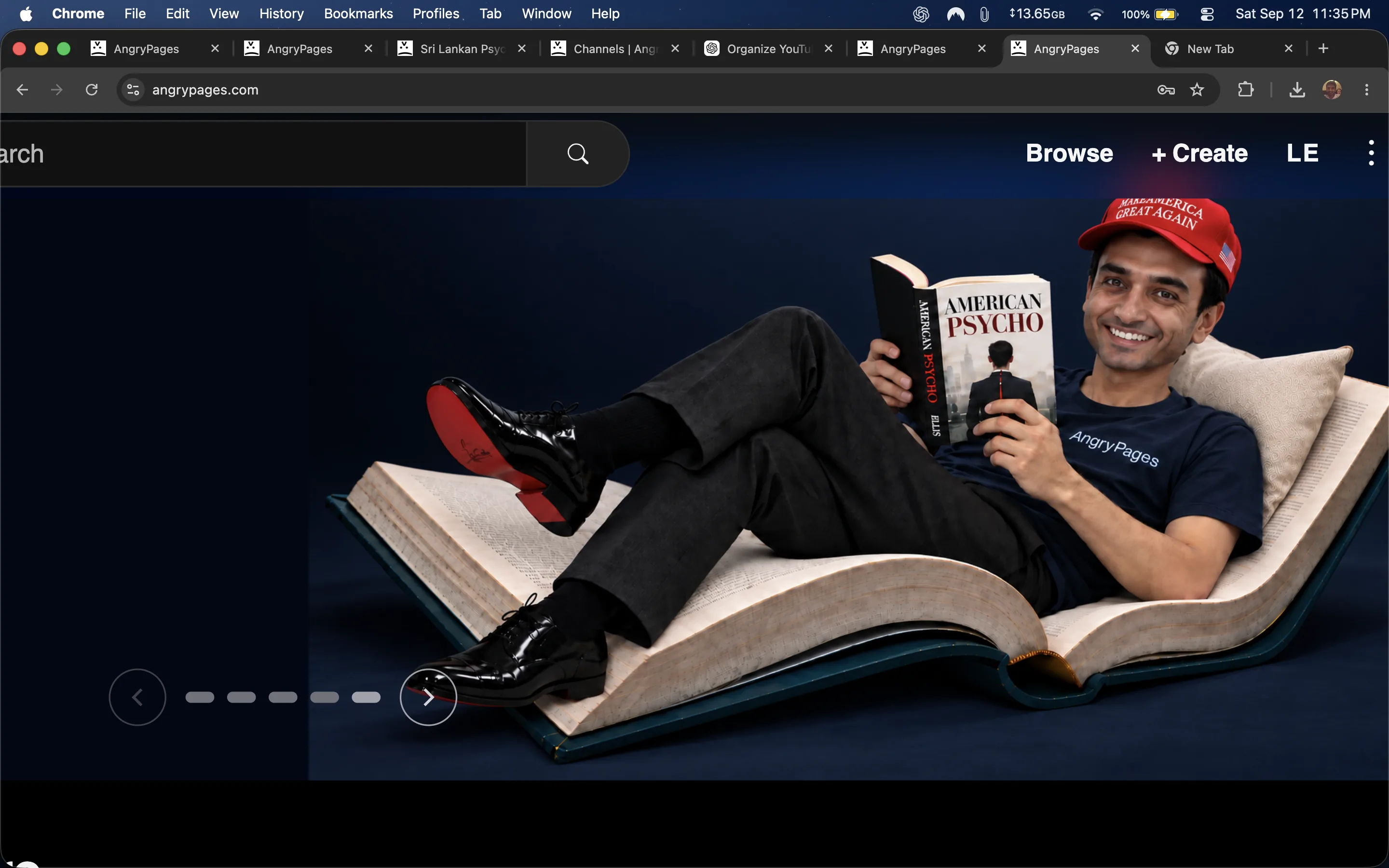Screen dimensions: 1389x868
Task: Open the Profiles menu
Action: 436,14
